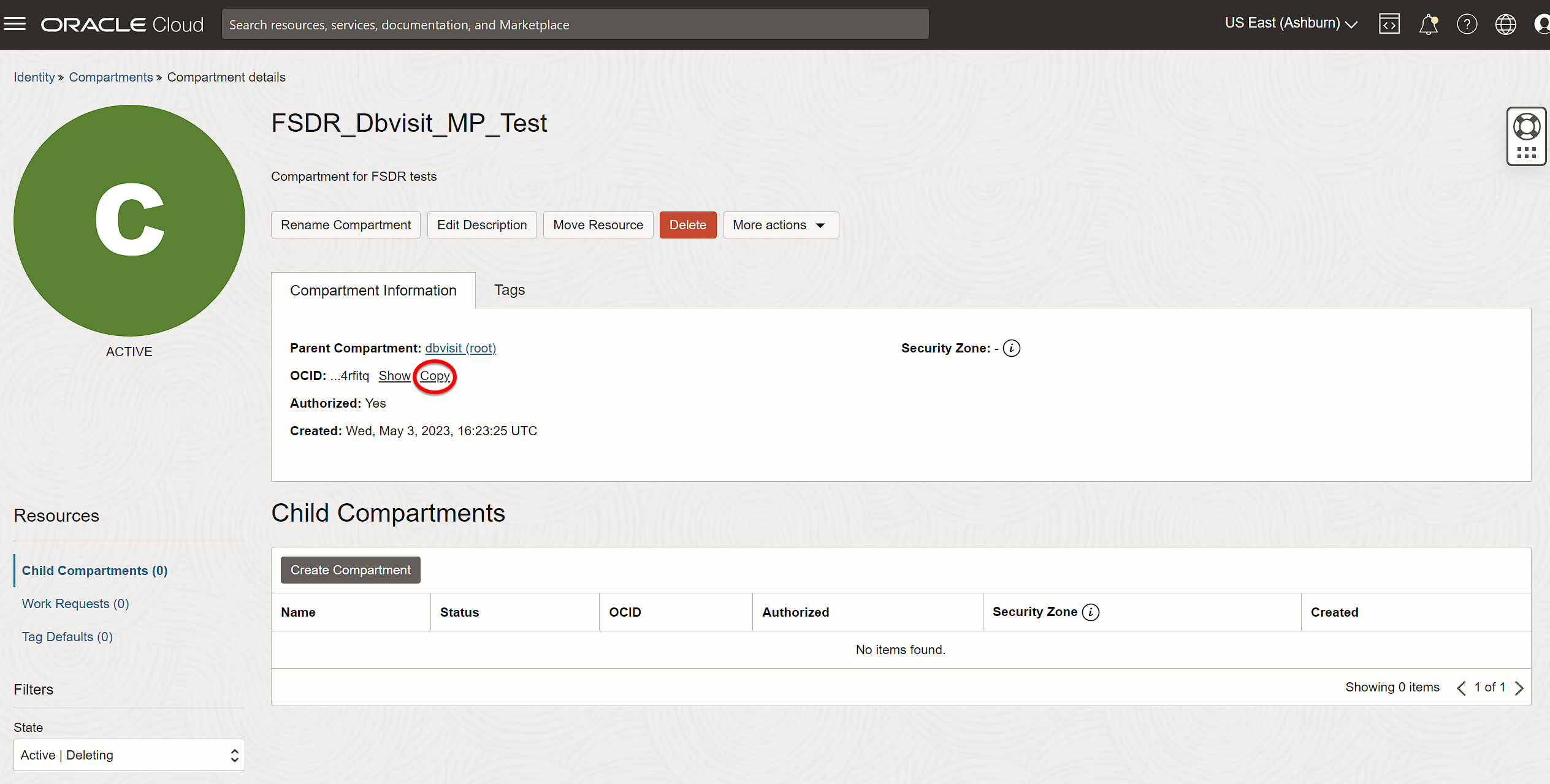The height and width of the screenshot is (784, 1550).
Task: Go to previous page arrow
Action: (1461, 688)
